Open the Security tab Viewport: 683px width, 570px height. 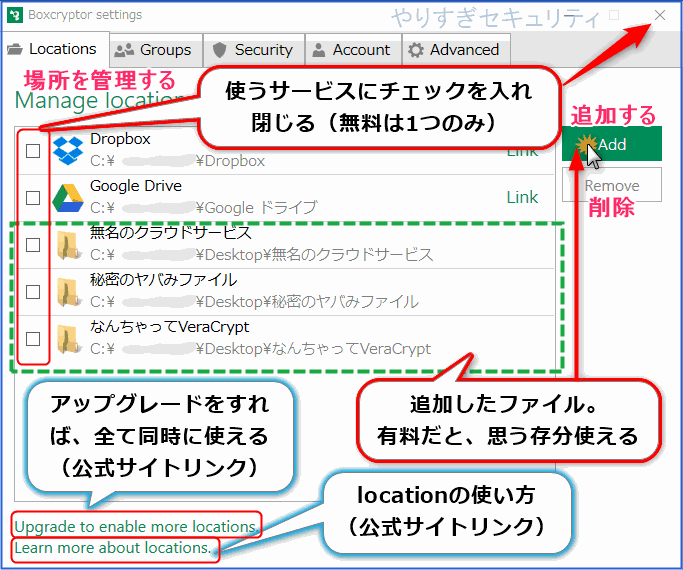tap(254, 50)
